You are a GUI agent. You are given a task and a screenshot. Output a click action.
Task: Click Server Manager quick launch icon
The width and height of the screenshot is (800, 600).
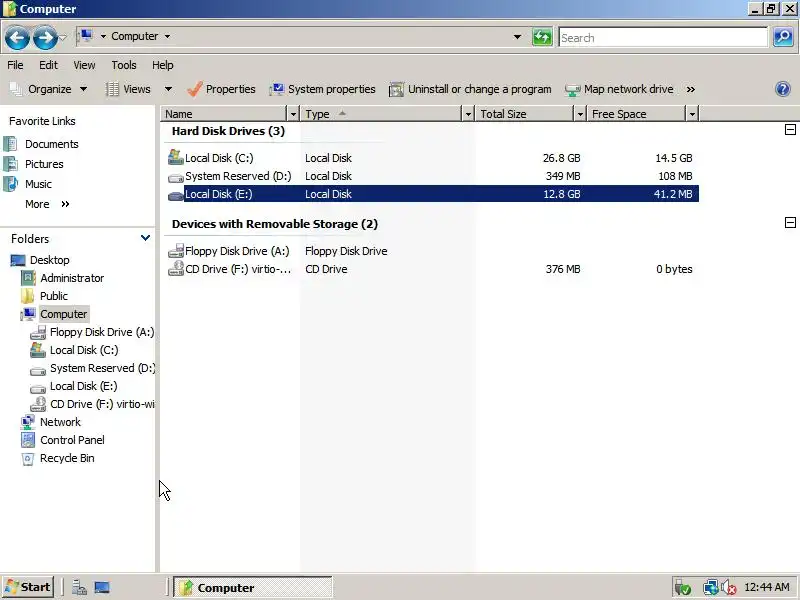(79, 588)
